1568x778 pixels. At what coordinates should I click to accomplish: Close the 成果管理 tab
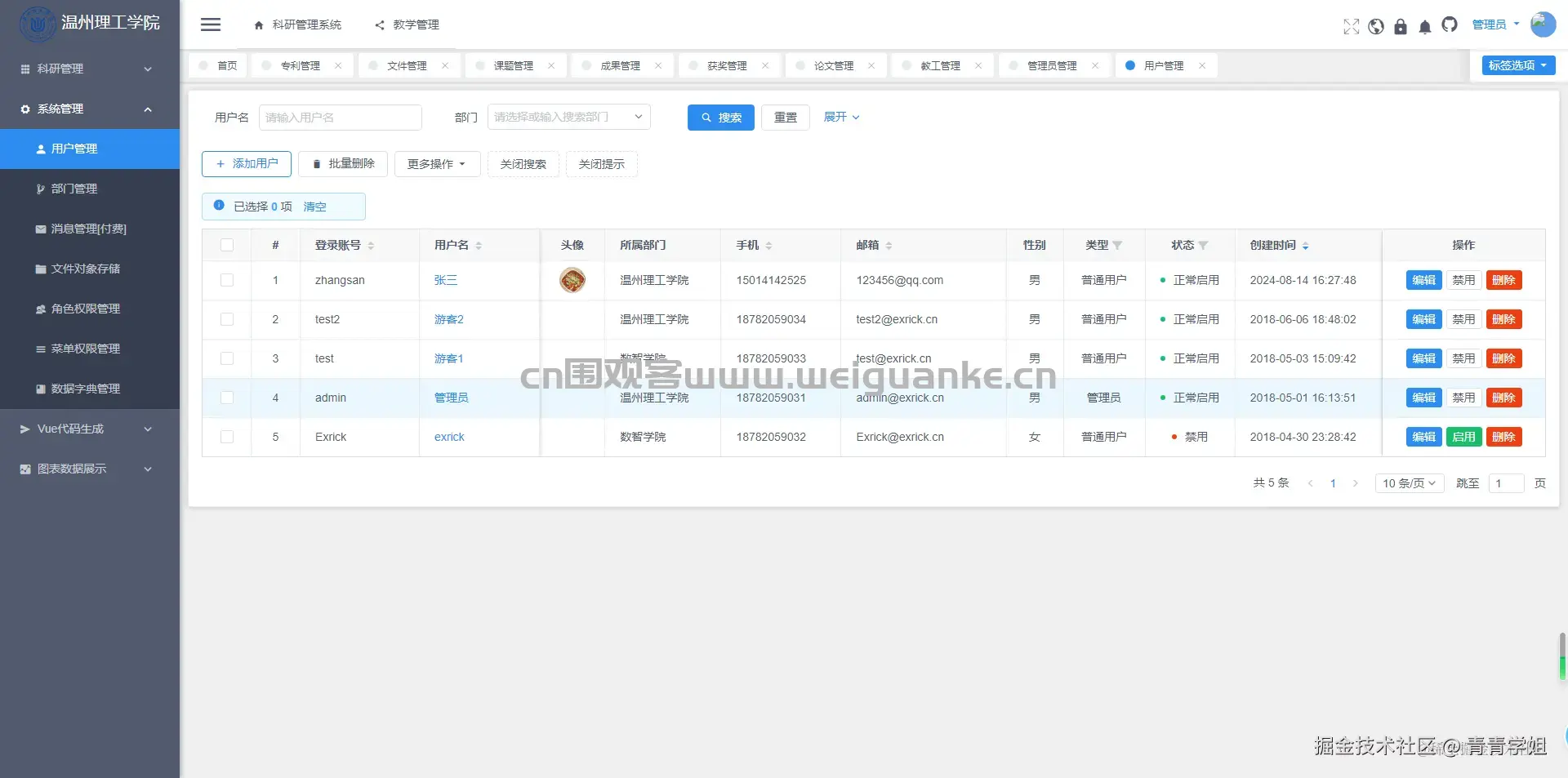click(658, 65)
